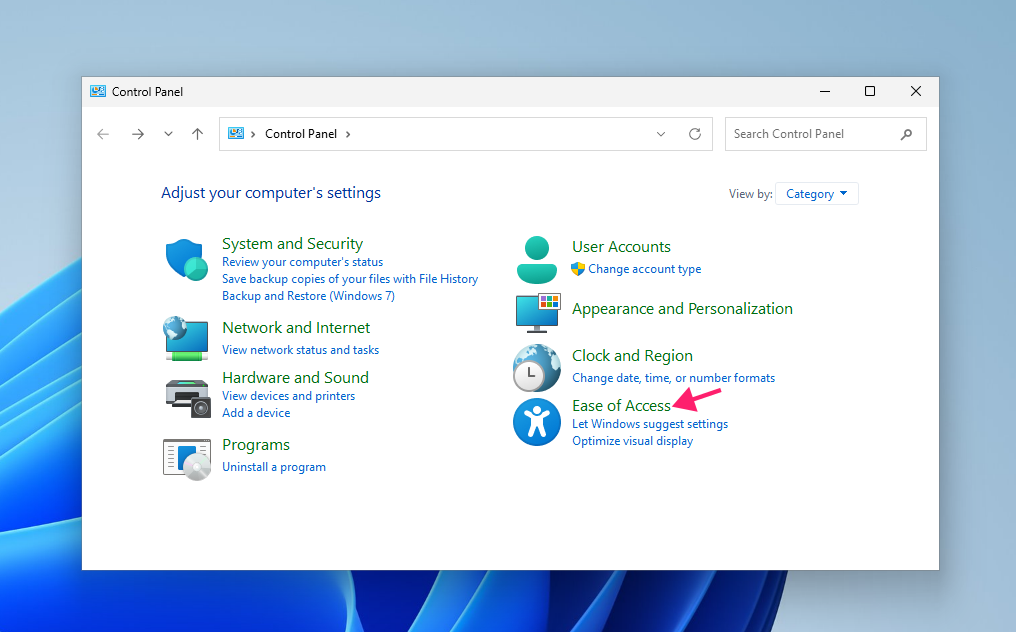Maximize the Control Panel window
1016x632 pixels.
(870, 91)
